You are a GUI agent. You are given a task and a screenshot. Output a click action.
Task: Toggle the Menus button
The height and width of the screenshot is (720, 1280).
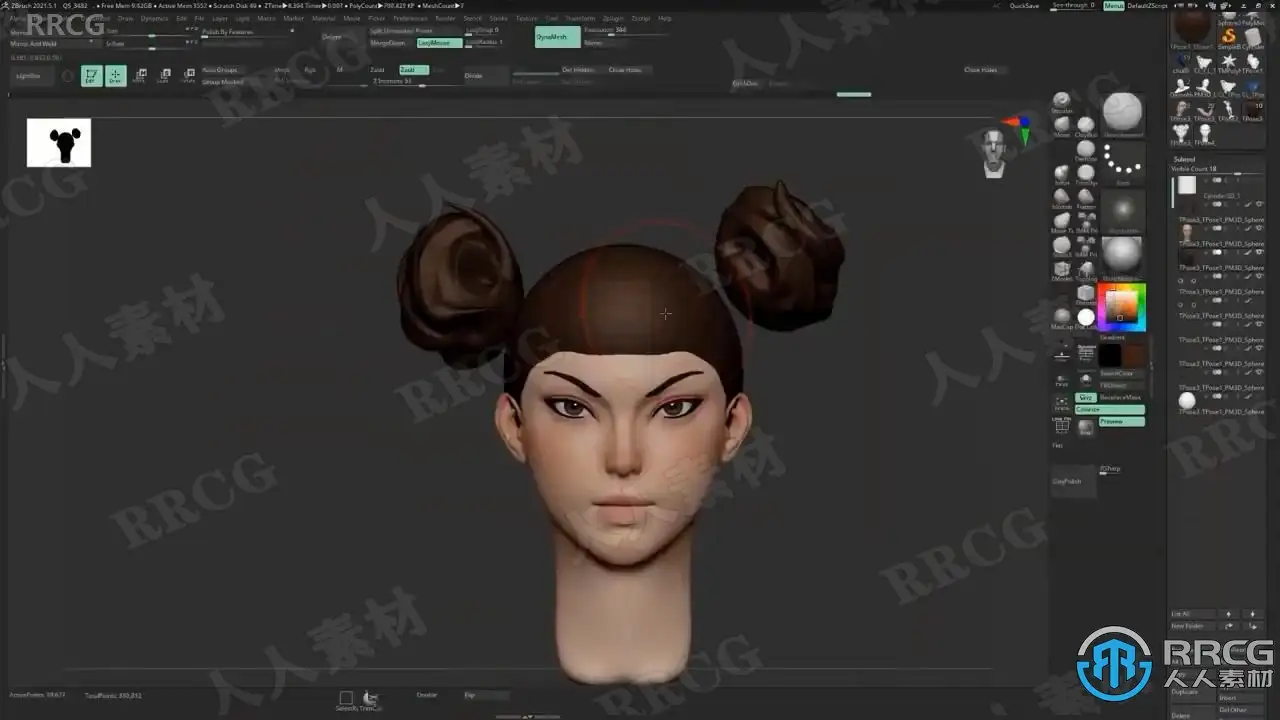[x=1113, y=6]
